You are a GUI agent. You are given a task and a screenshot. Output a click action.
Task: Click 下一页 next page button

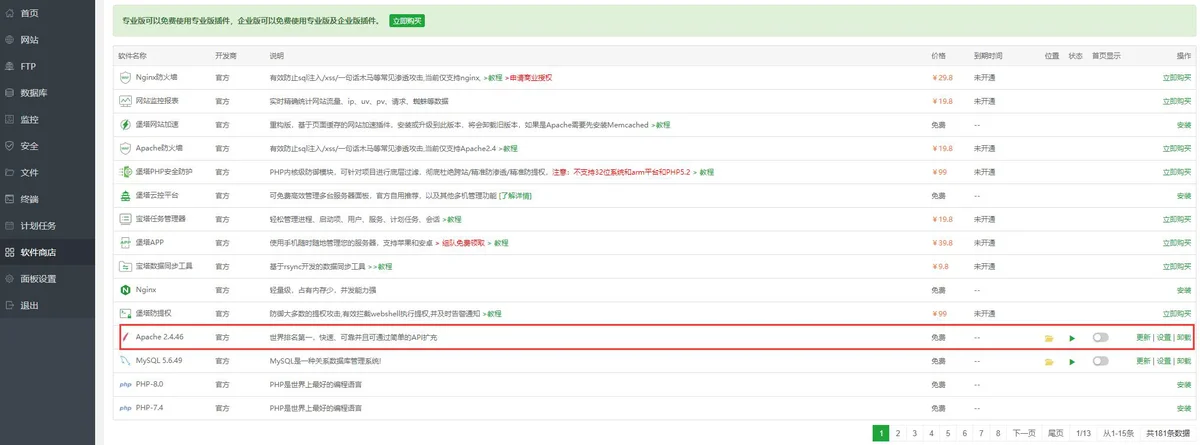[1024, 433]
